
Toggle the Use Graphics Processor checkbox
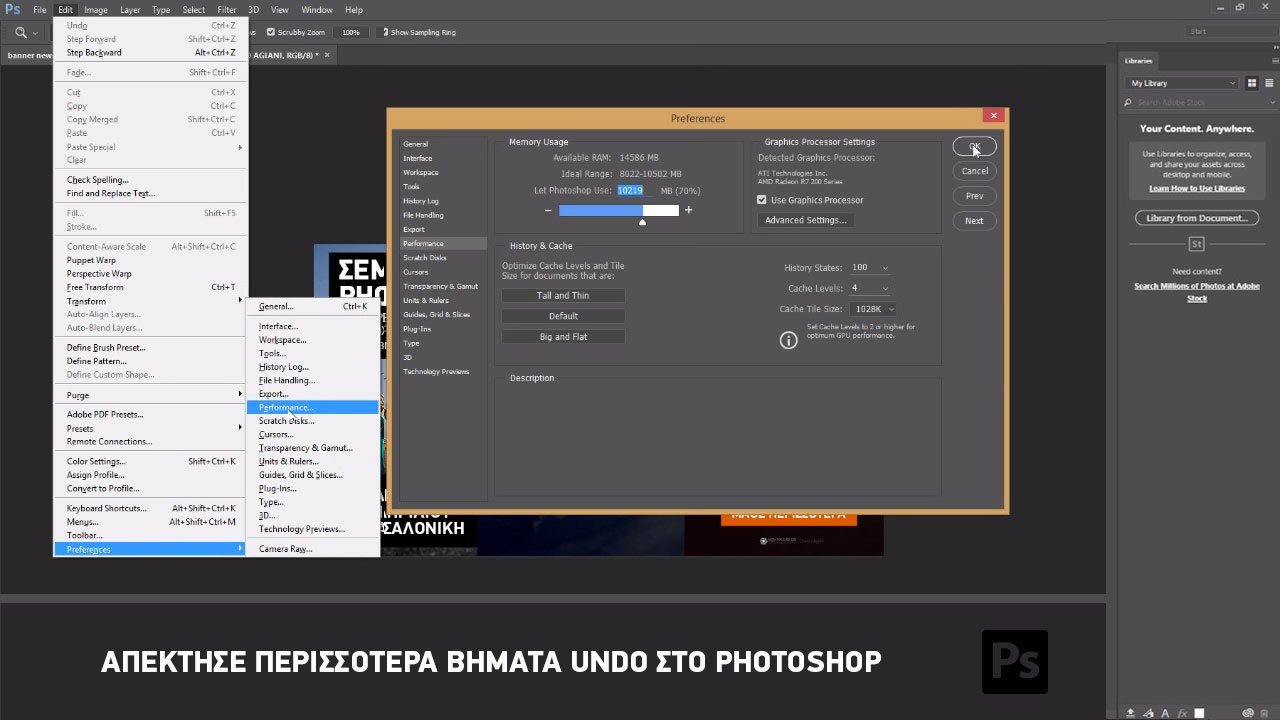click(x=762, y=200)
